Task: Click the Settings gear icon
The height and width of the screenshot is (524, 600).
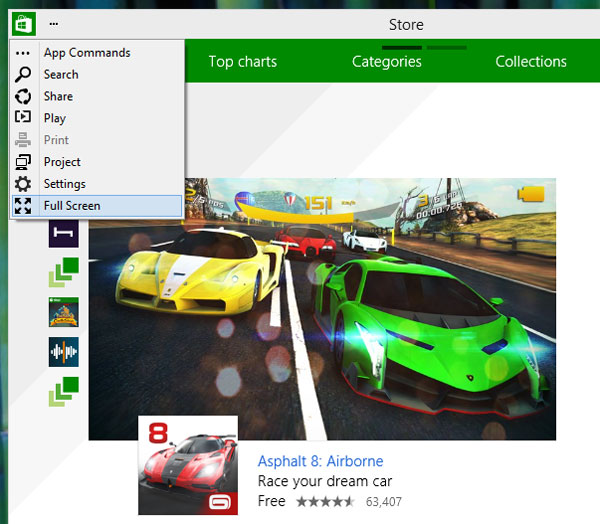Action: [x=23, y=184]
